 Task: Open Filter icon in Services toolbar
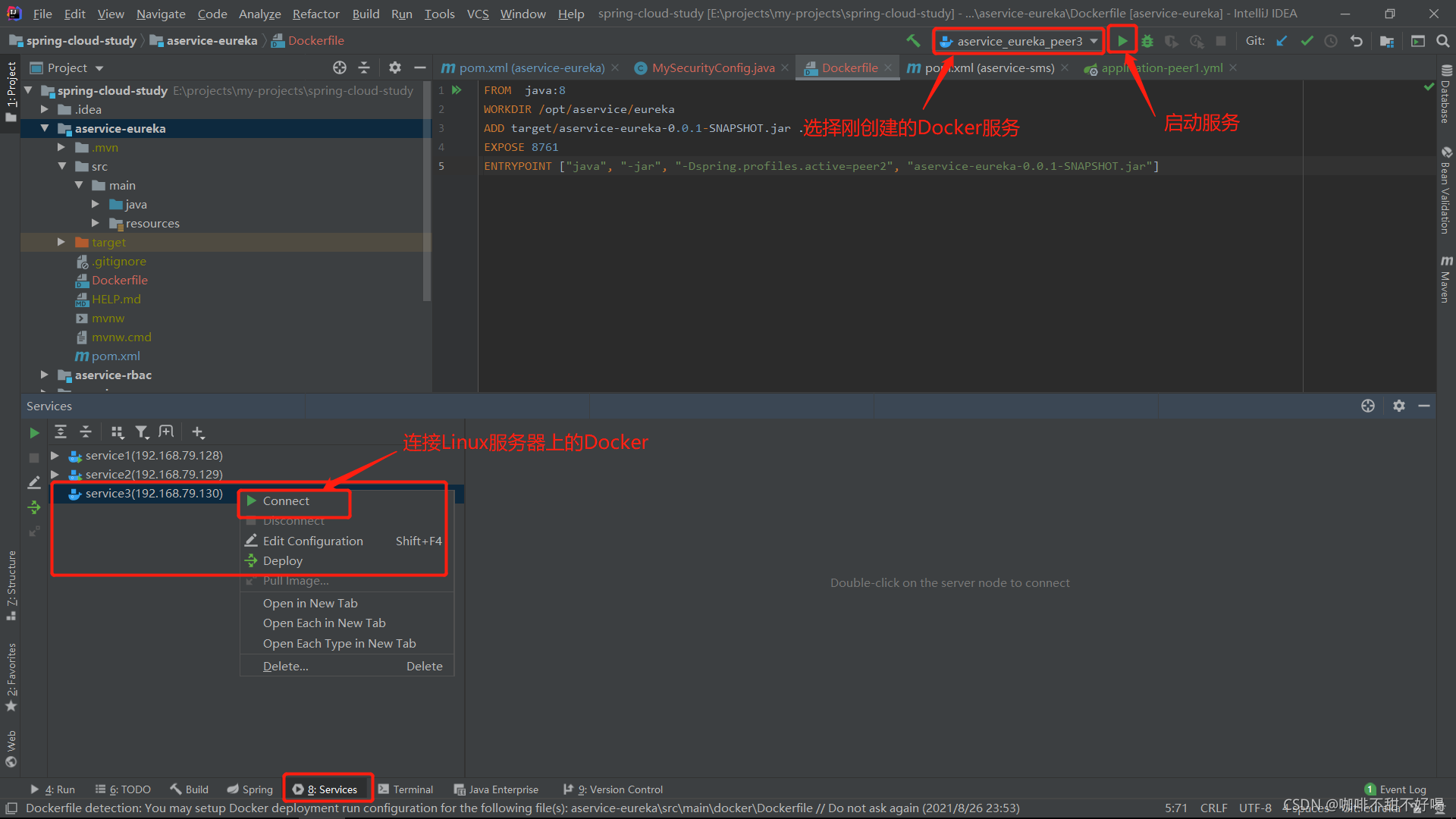[x=142, y=431]
